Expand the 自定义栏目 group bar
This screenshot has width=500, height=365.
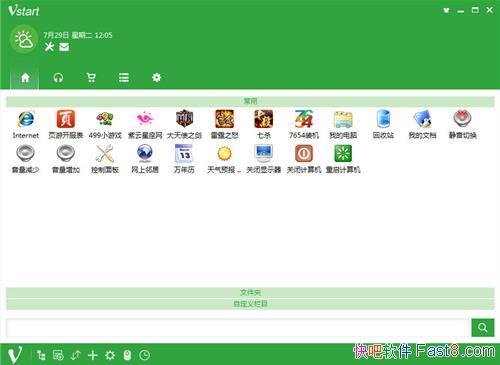tap(250, 304)
